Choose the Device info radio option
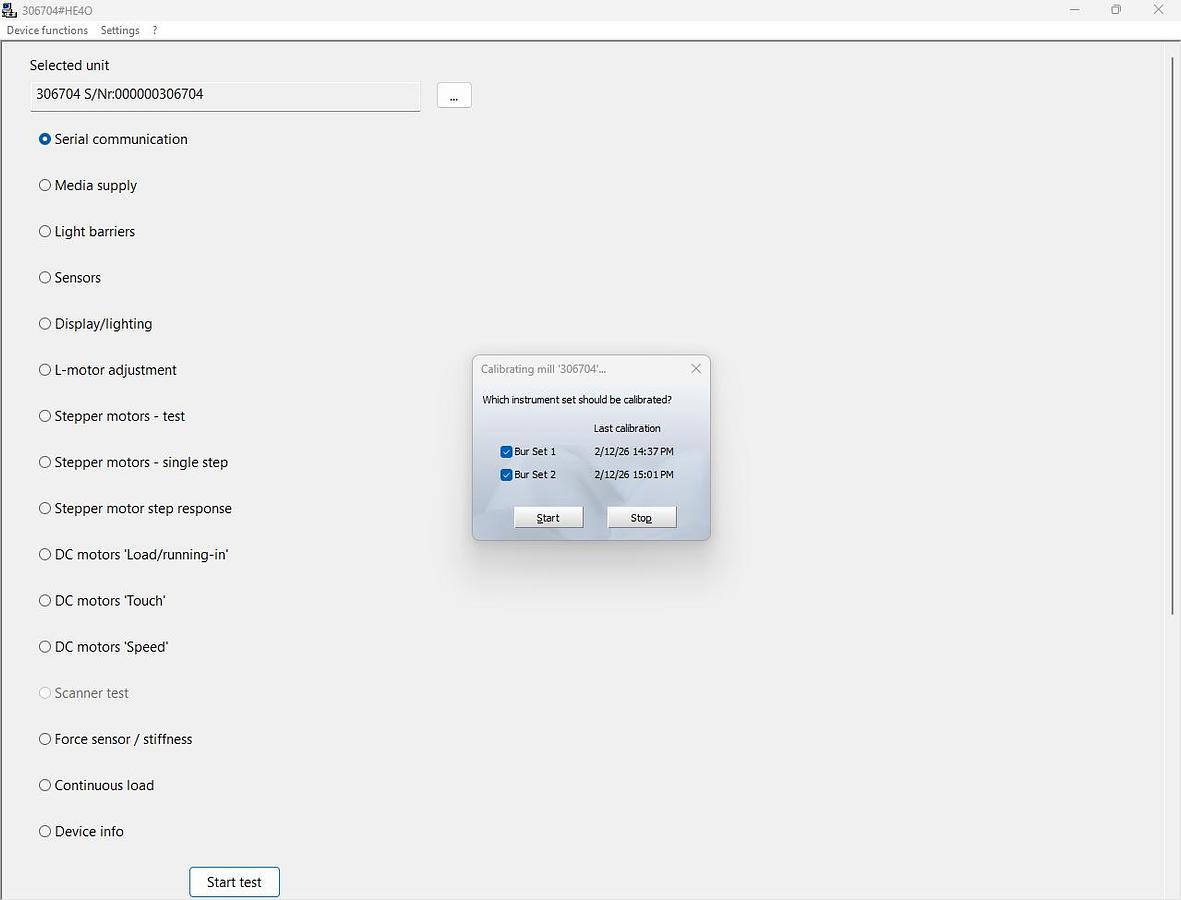1181x900 pixels. click(x=45, y=831)
